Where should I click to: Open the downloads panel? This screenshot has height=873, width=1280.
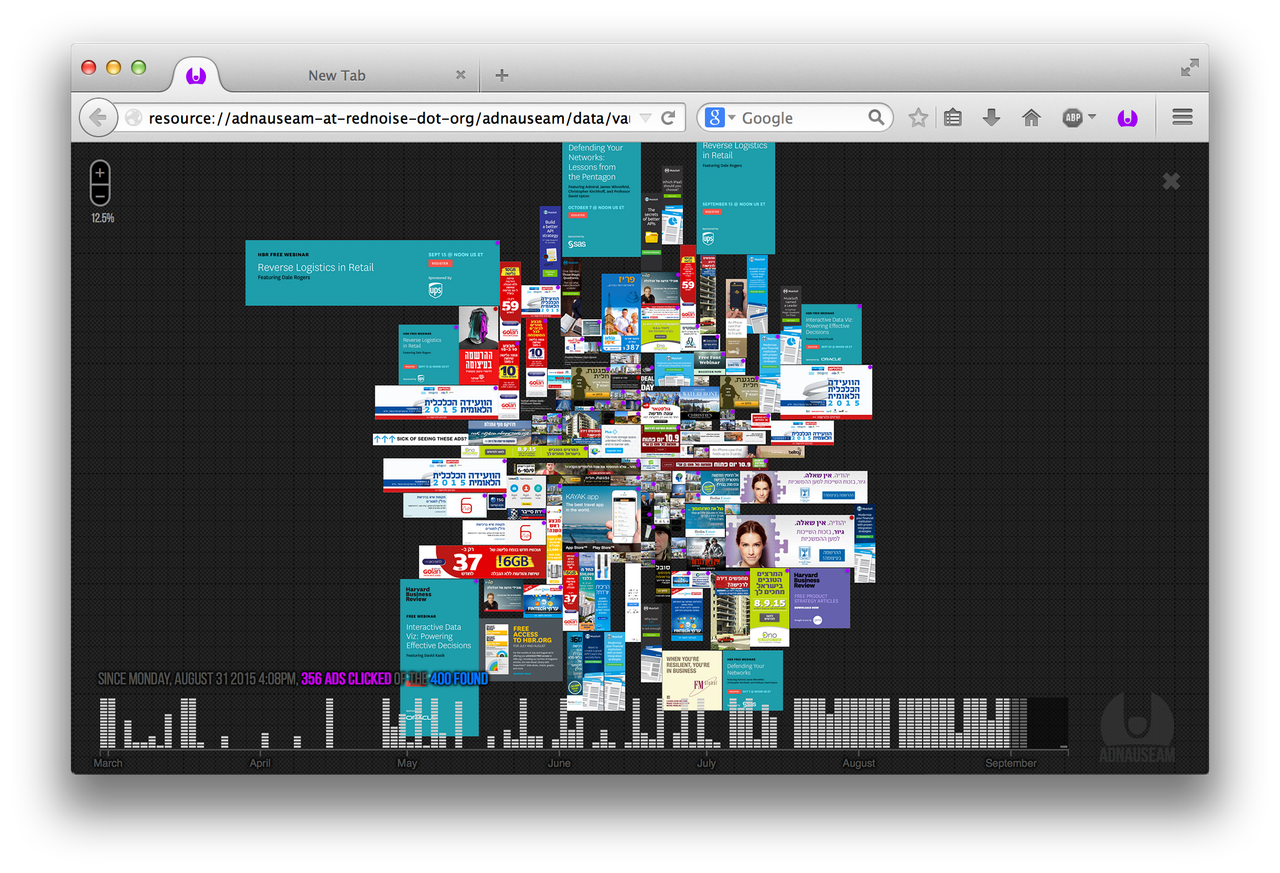point(991,118)
